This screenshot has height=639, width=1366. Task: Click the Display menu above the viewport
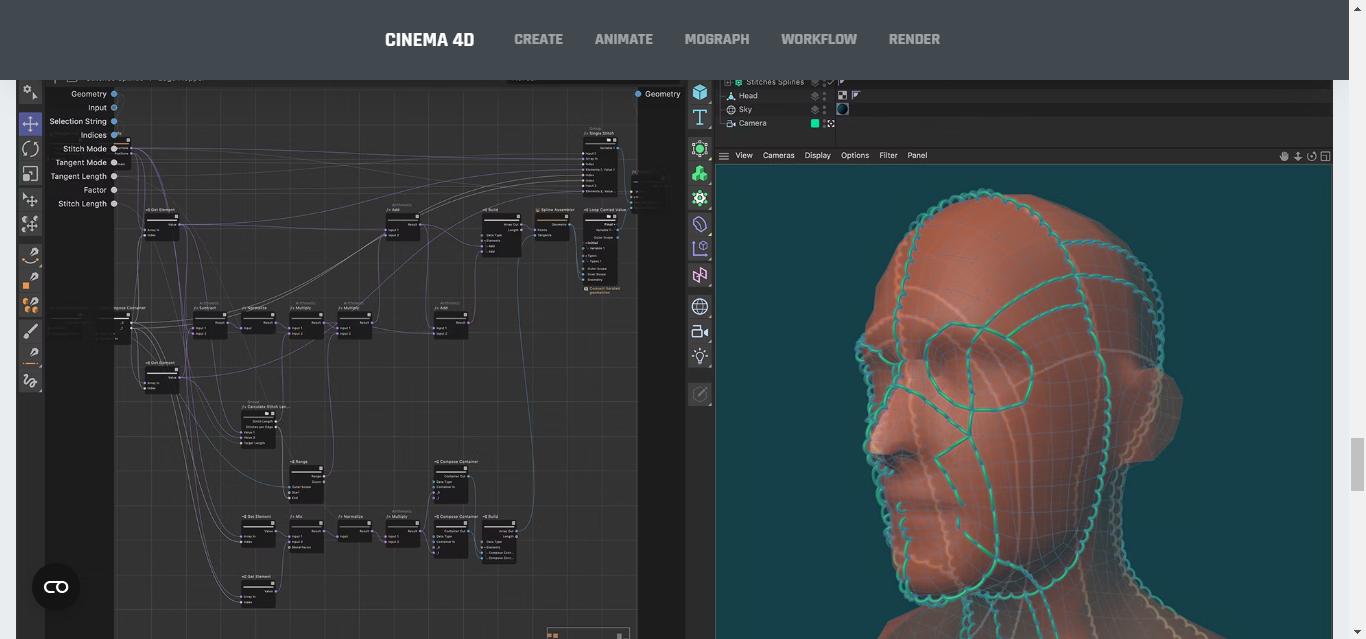click(x=817, y=155)
